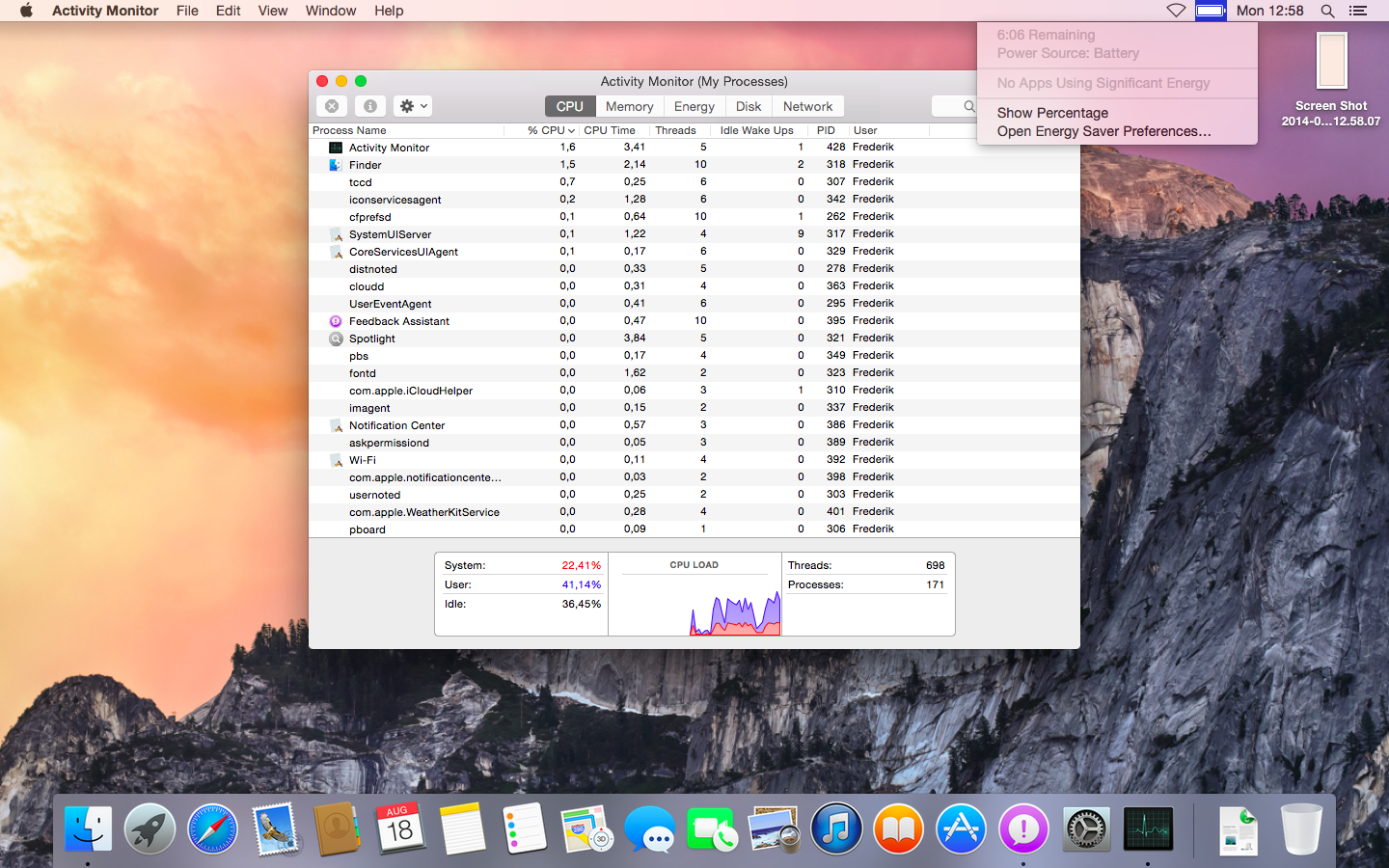1389x868 pixels.
Task: Switch to the Disk tab
Action: (749, 106)
